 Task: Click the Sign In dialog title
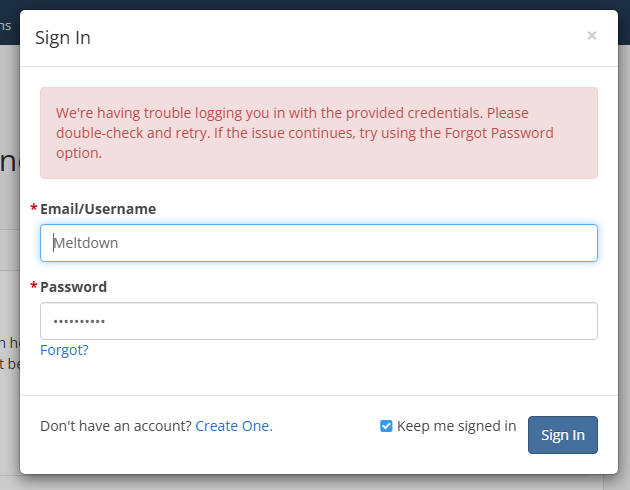click(x=63, y=38)
